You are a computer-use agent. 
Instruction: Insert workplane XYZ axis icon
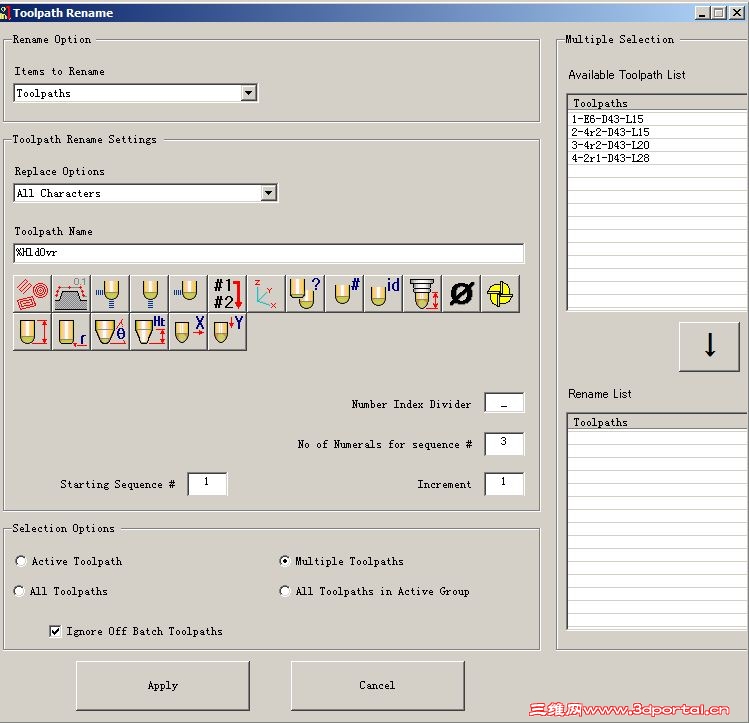267,294
